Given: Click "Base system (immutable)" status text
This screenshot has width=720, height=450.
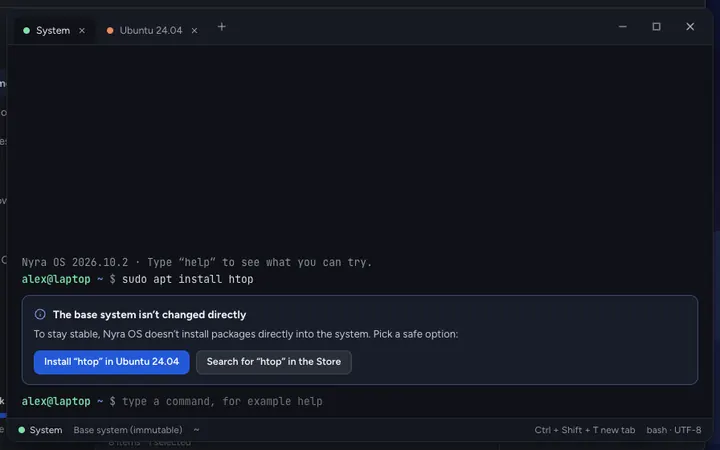Looking at the screenshot, I should tap(128, 430).
